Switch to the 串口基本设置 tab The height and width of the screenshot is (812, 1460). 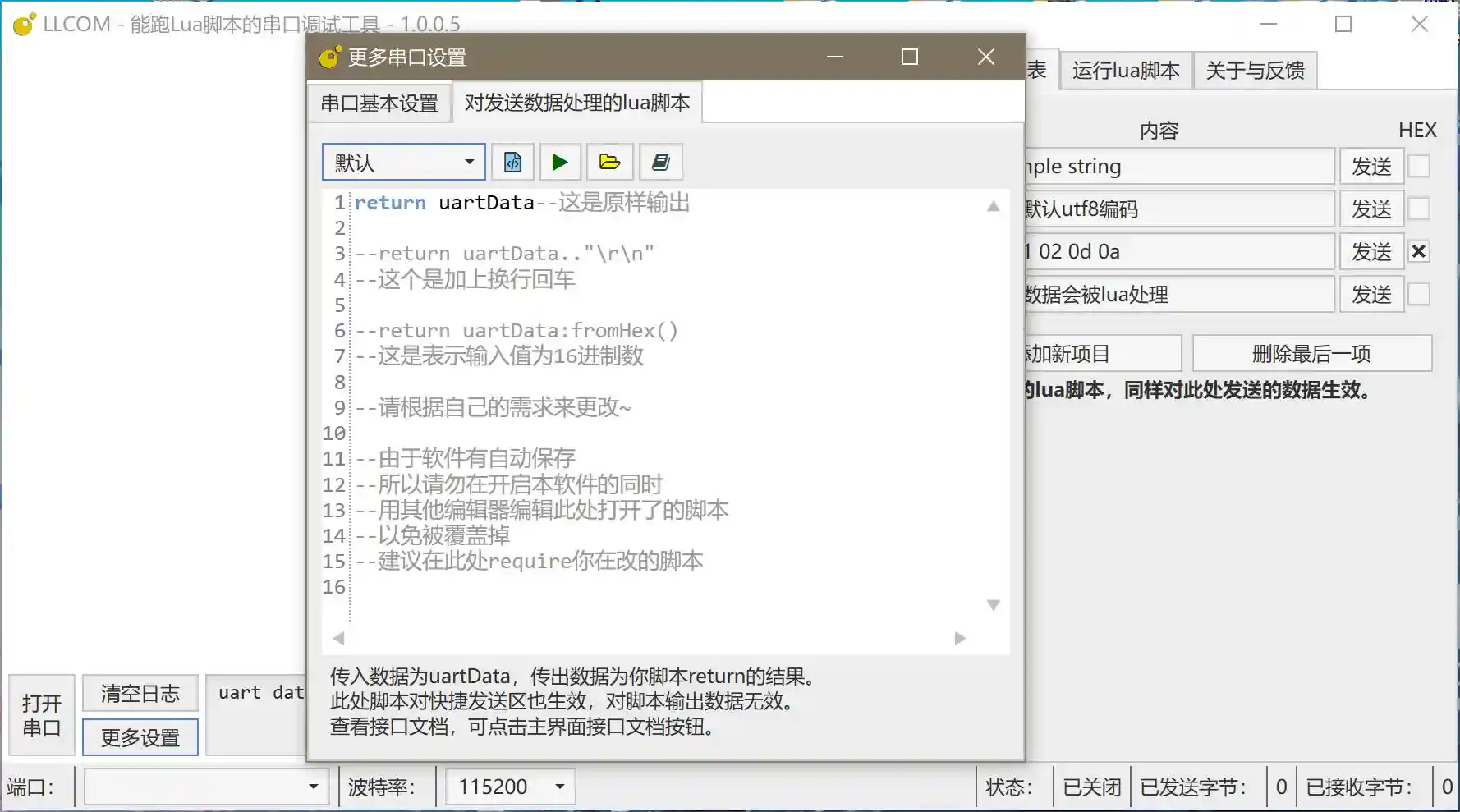(x=379, y=103)
